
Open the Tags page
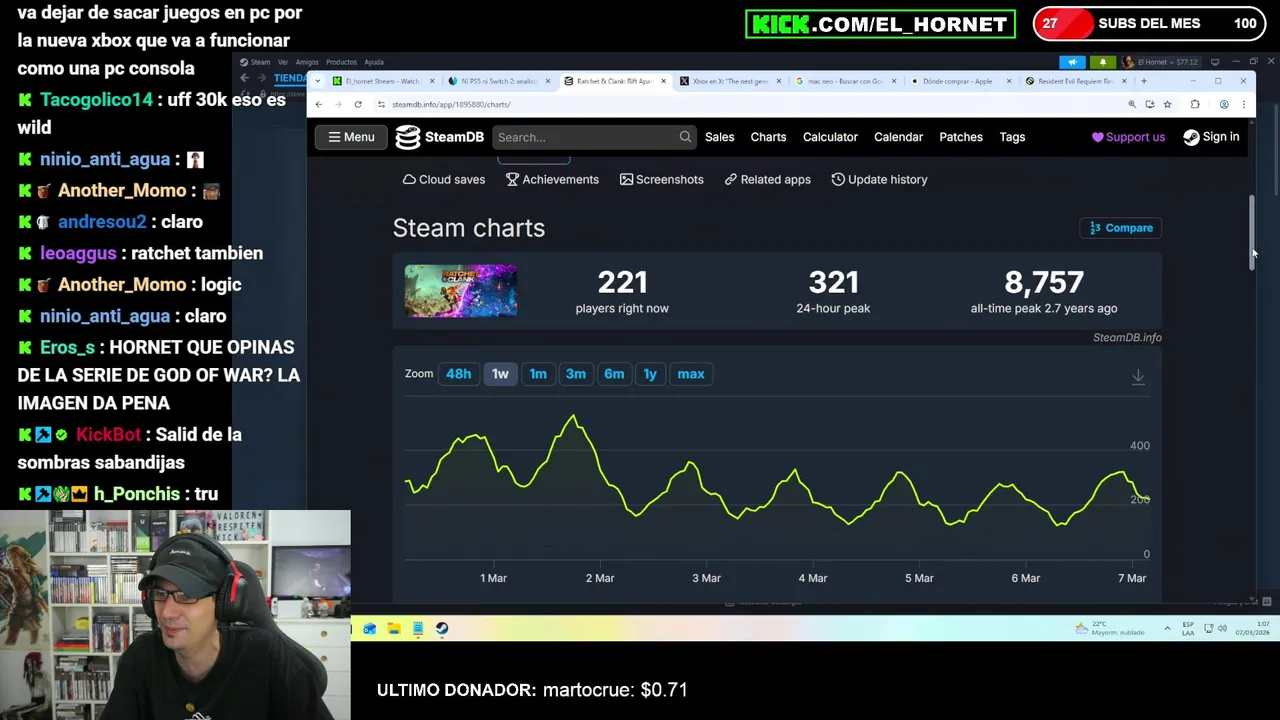(x=1012, y=137)
